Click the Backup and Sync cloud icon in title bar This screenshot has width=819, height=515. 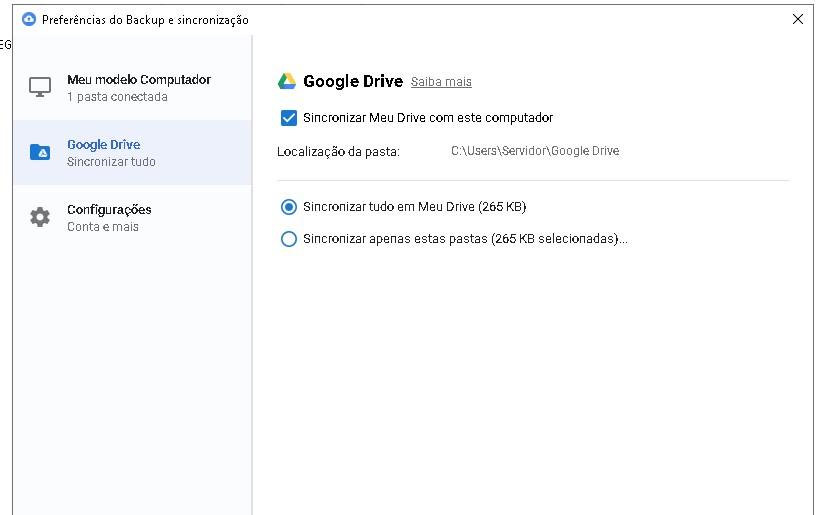[29, 19]
